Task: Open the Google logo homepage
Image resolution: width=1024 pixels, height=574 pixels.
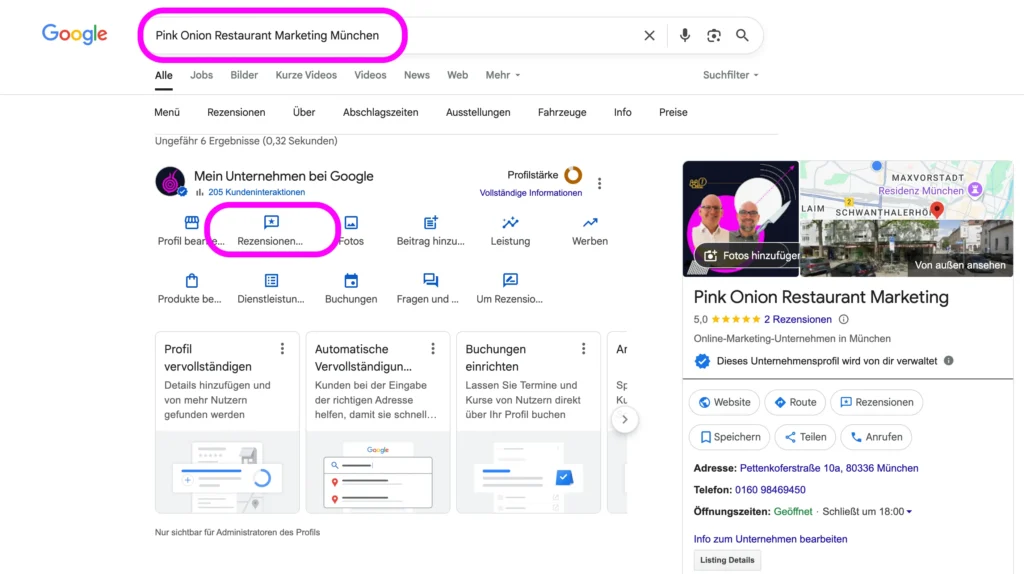Action: click(x=74, y=34)
